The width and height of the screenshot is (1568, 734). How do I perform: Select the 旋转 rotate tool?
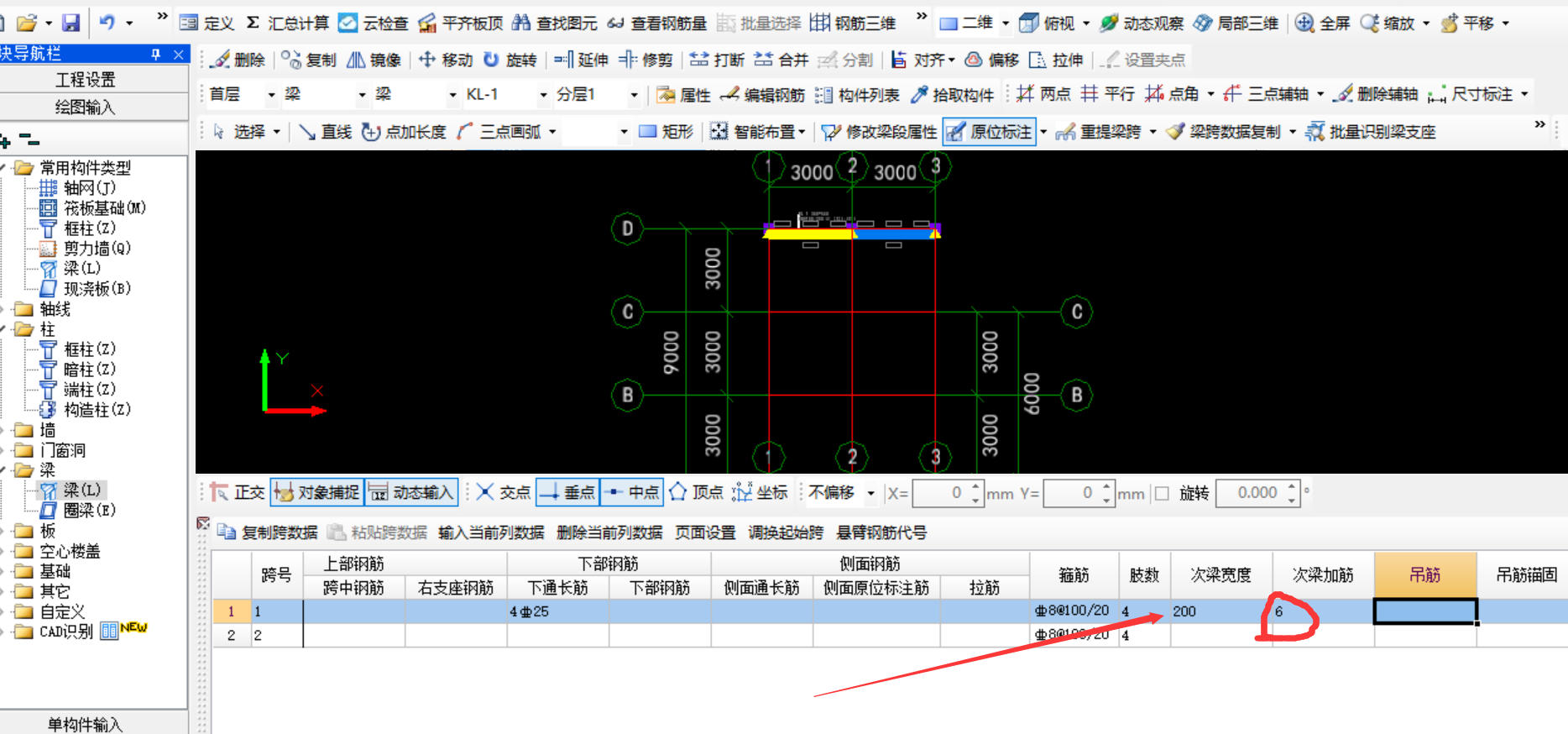coord(510,60)
